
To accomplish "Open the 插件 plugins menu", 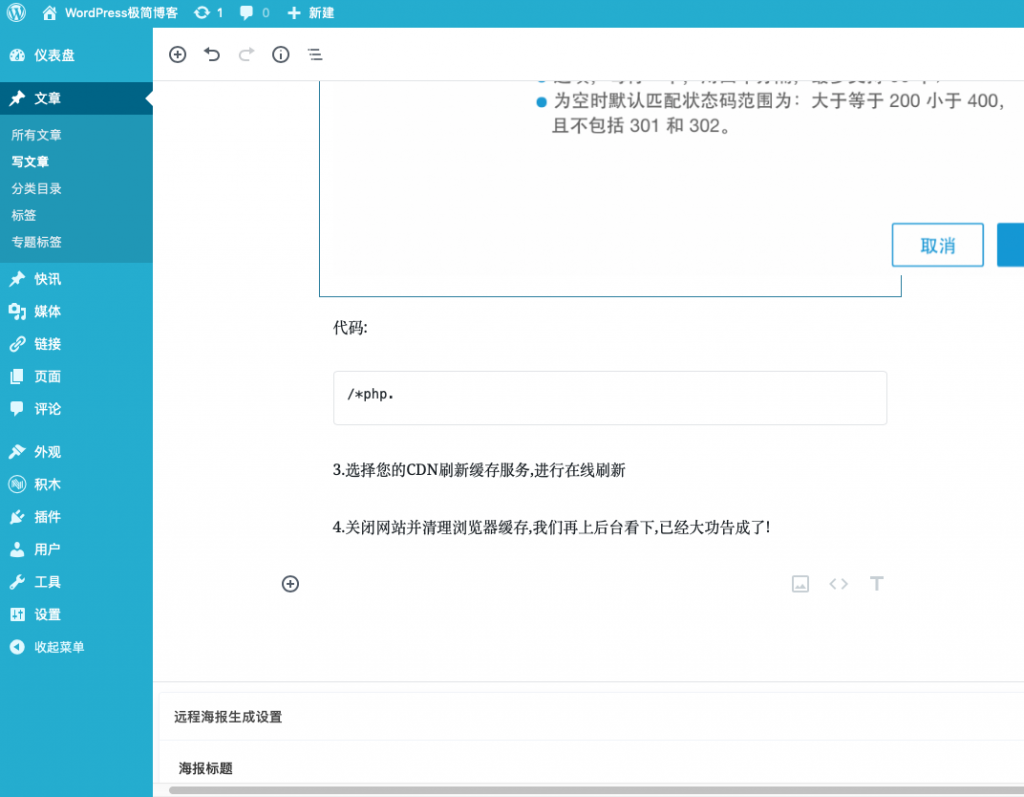I will pyautogui.click(x=76, y=517).
